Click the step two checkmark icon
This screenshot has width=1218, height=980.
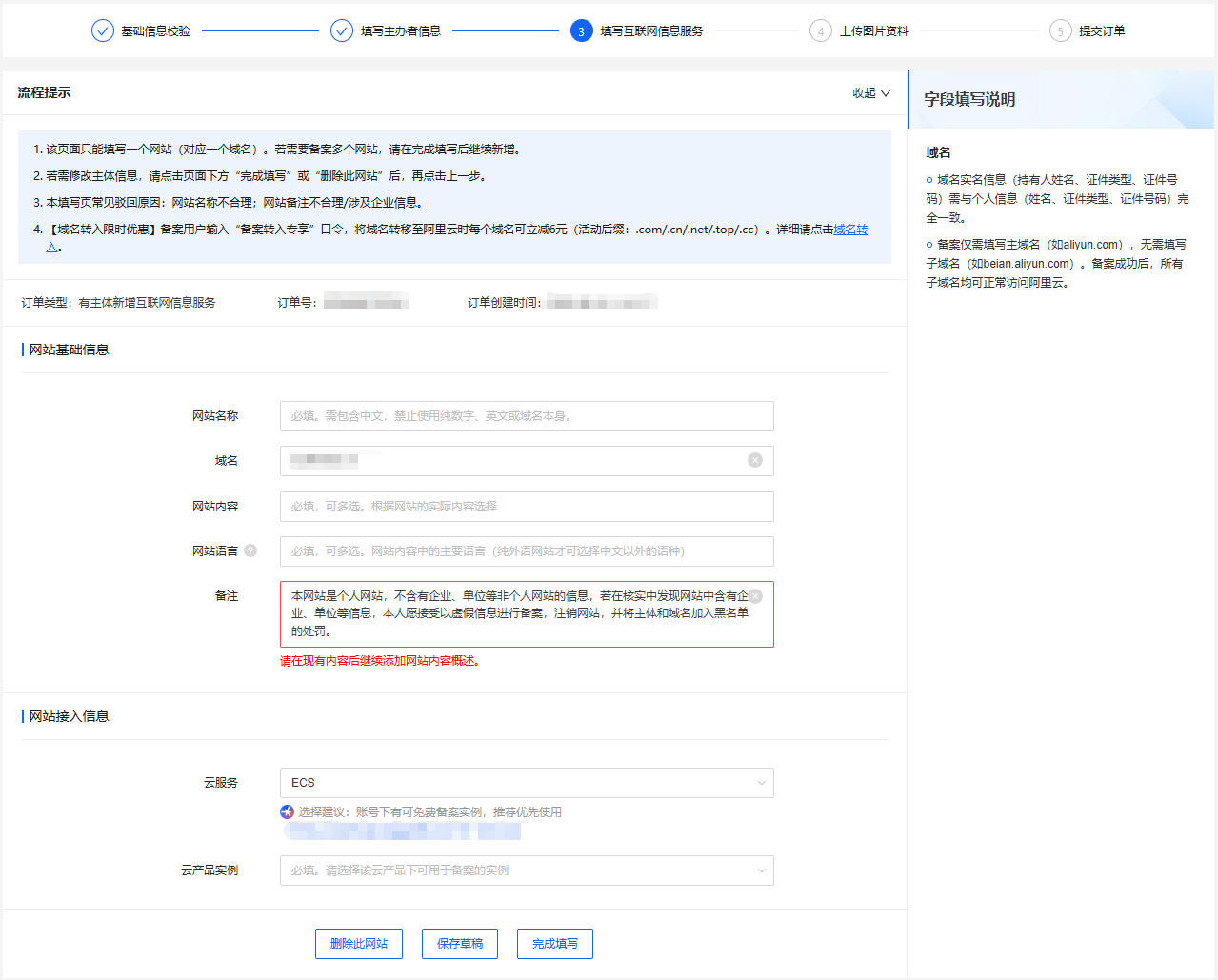point(342,31)
